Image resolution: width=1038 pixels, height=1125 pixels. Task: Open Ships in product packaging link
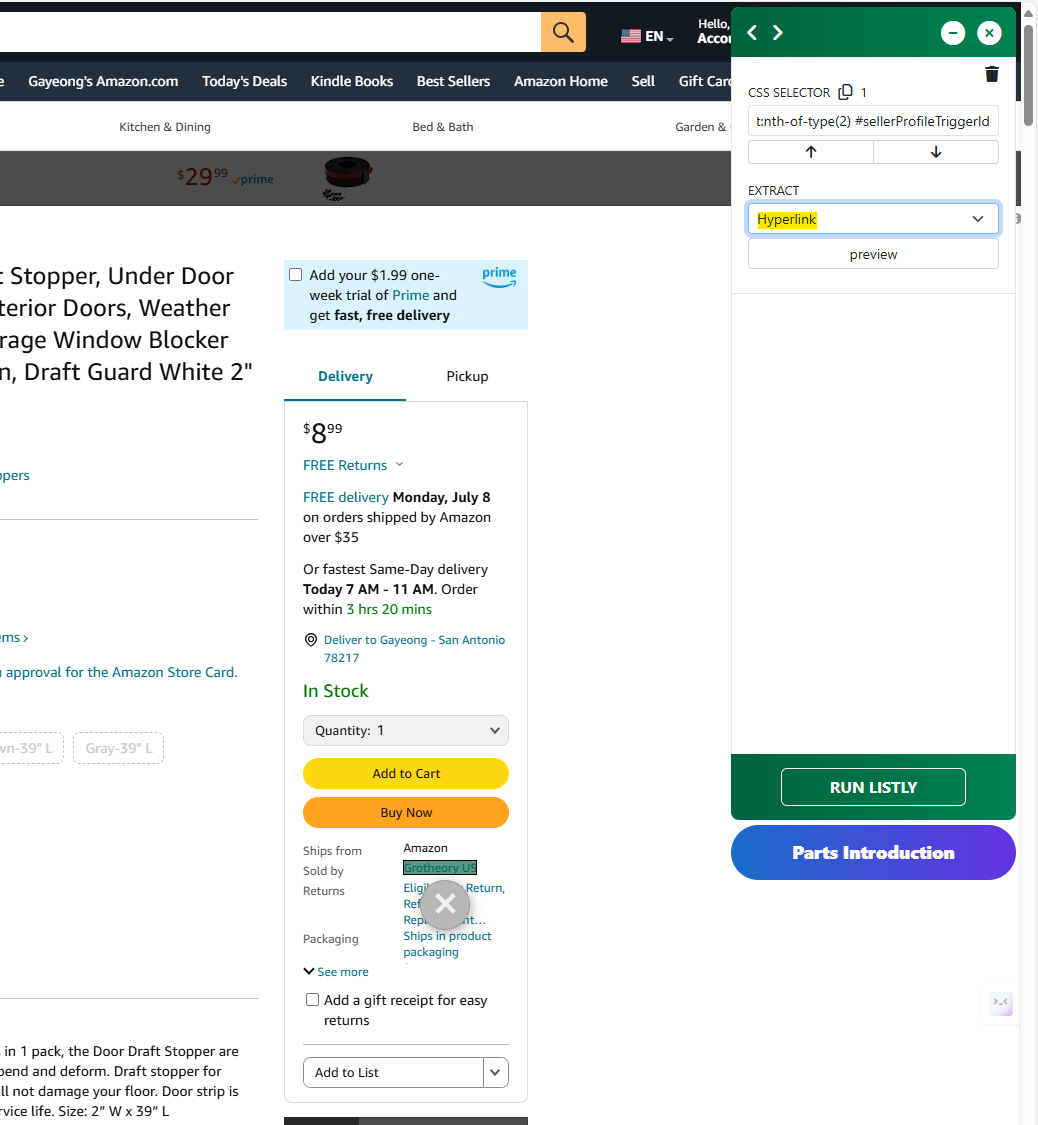click(x=448, y=944)
